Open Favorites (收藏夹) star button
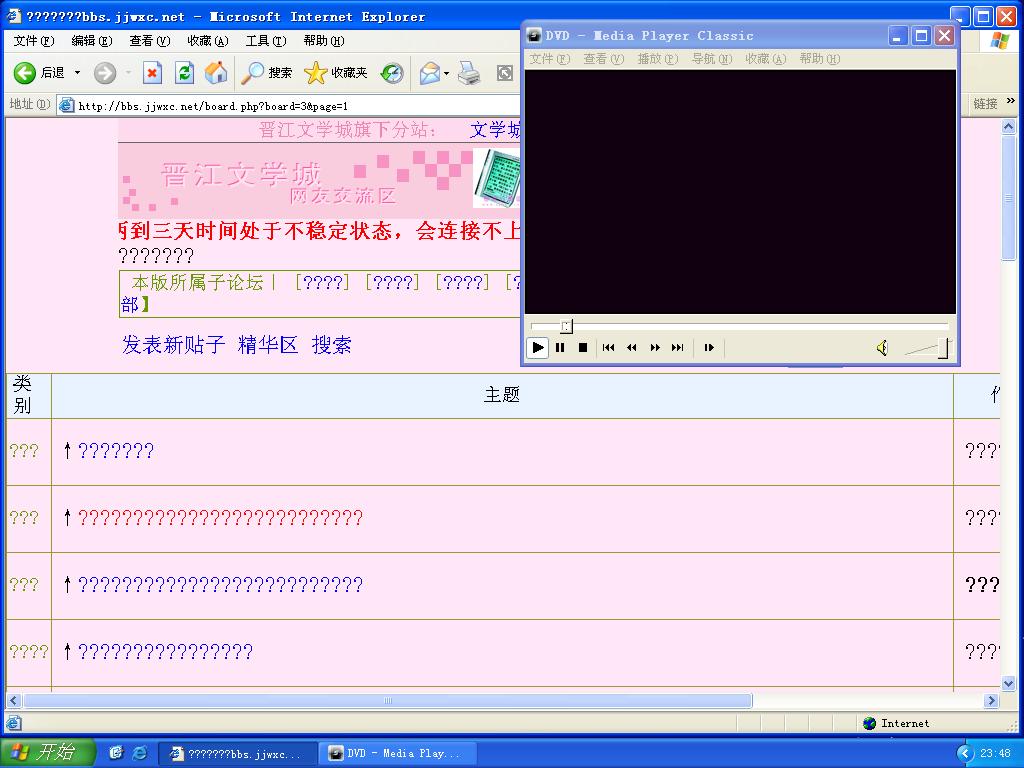 [336, 72]
